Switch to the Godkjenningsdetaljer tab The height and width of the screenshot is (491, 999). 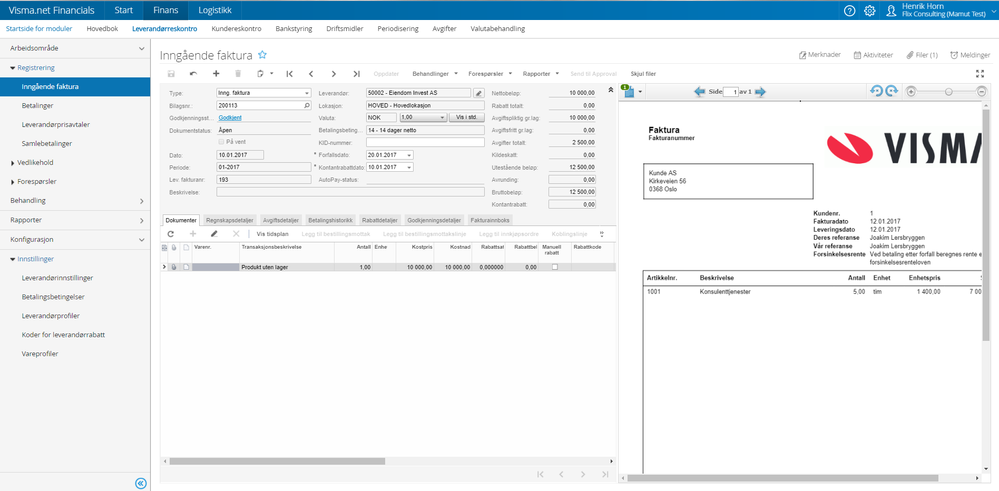tap(434, 220)
